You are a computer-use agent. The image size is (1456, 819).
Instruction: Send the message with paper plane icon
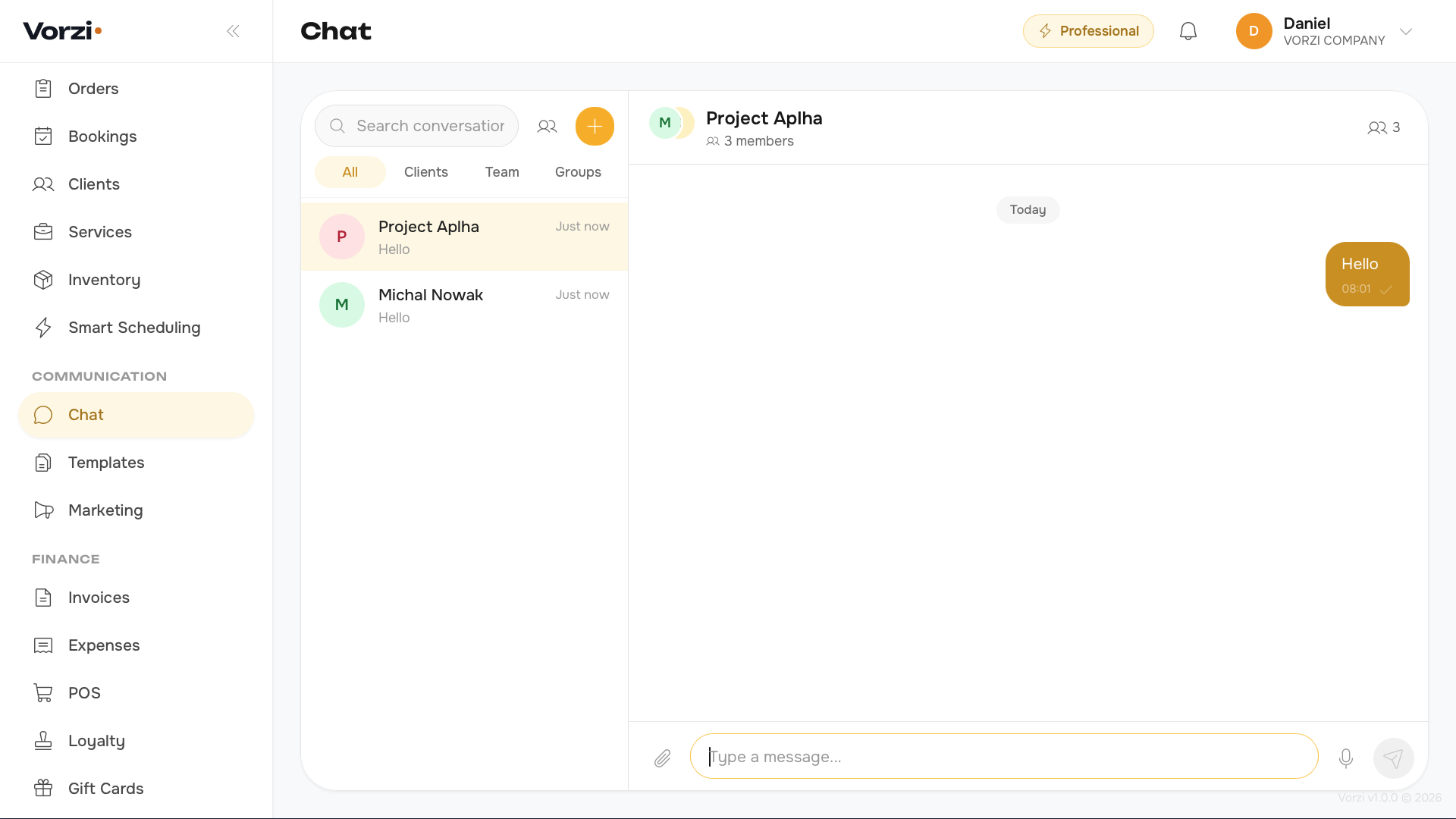[x=1393, y=758]
